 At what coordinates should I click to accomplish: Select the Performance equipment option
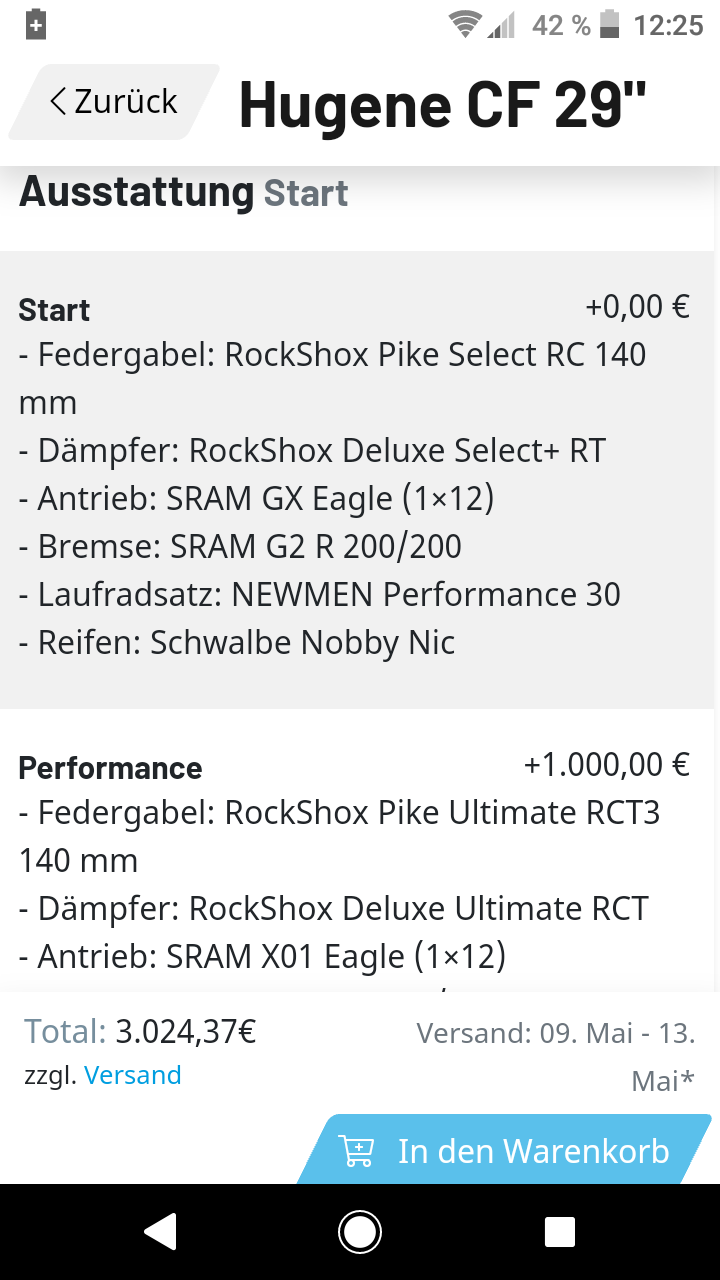pos(355,860)
